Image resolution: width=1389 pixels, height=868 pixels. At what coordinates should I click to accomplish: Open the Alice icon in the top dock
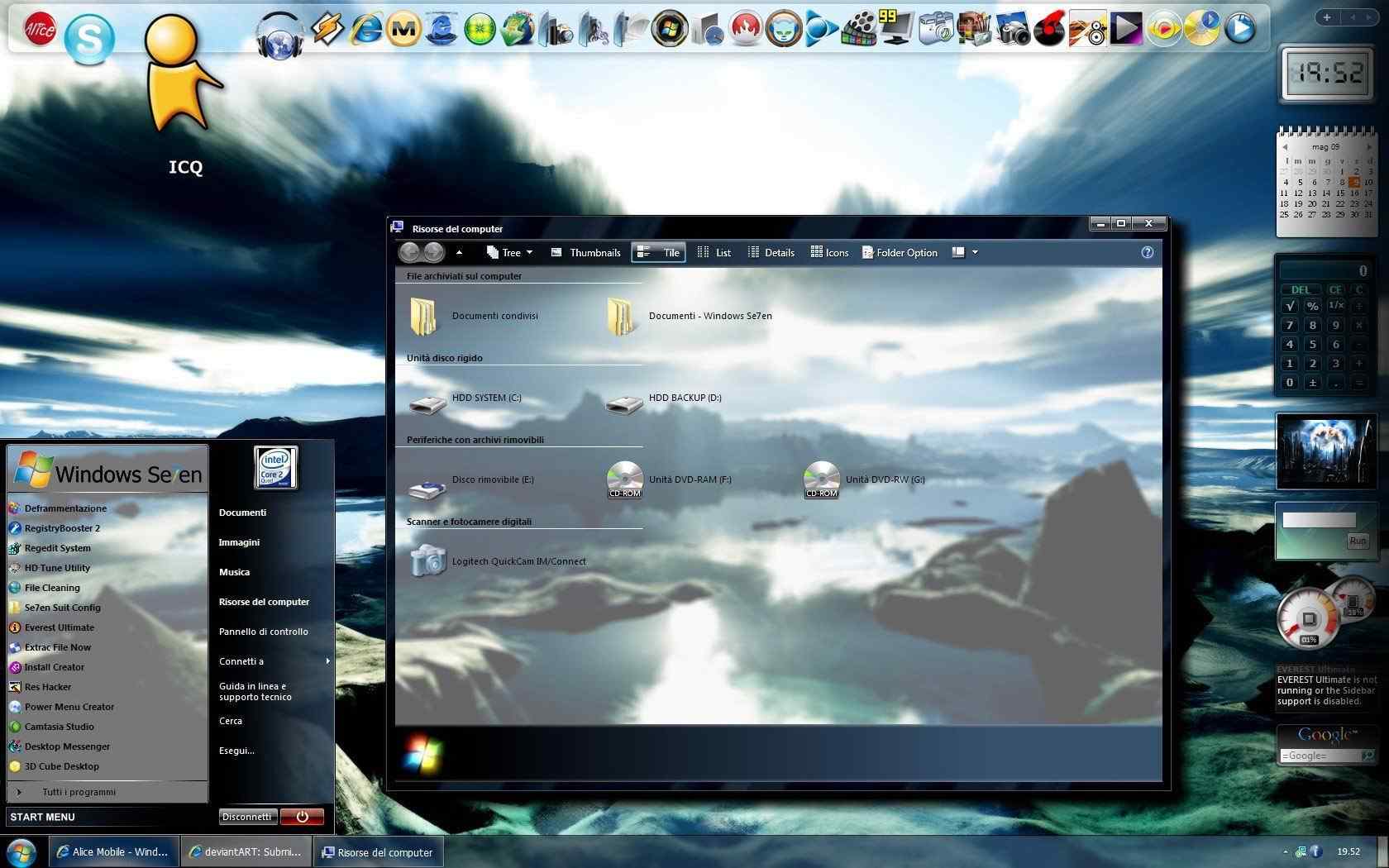40,29
